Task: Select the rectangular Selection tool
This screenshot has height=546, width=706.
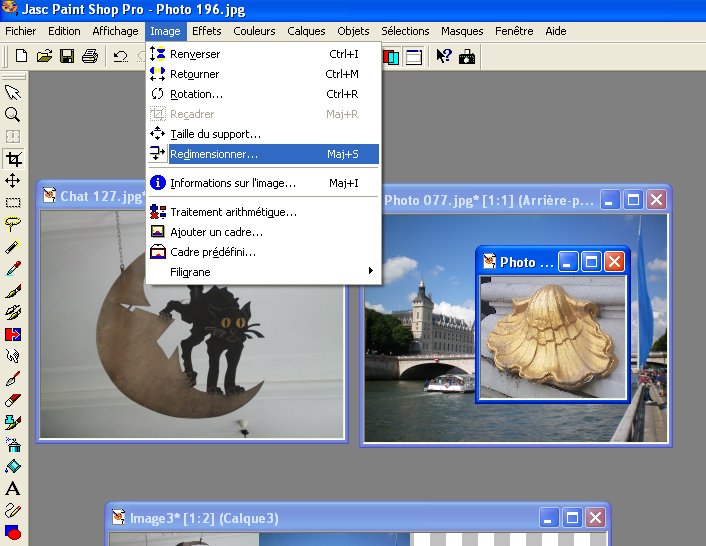Action: pos(13,203)
